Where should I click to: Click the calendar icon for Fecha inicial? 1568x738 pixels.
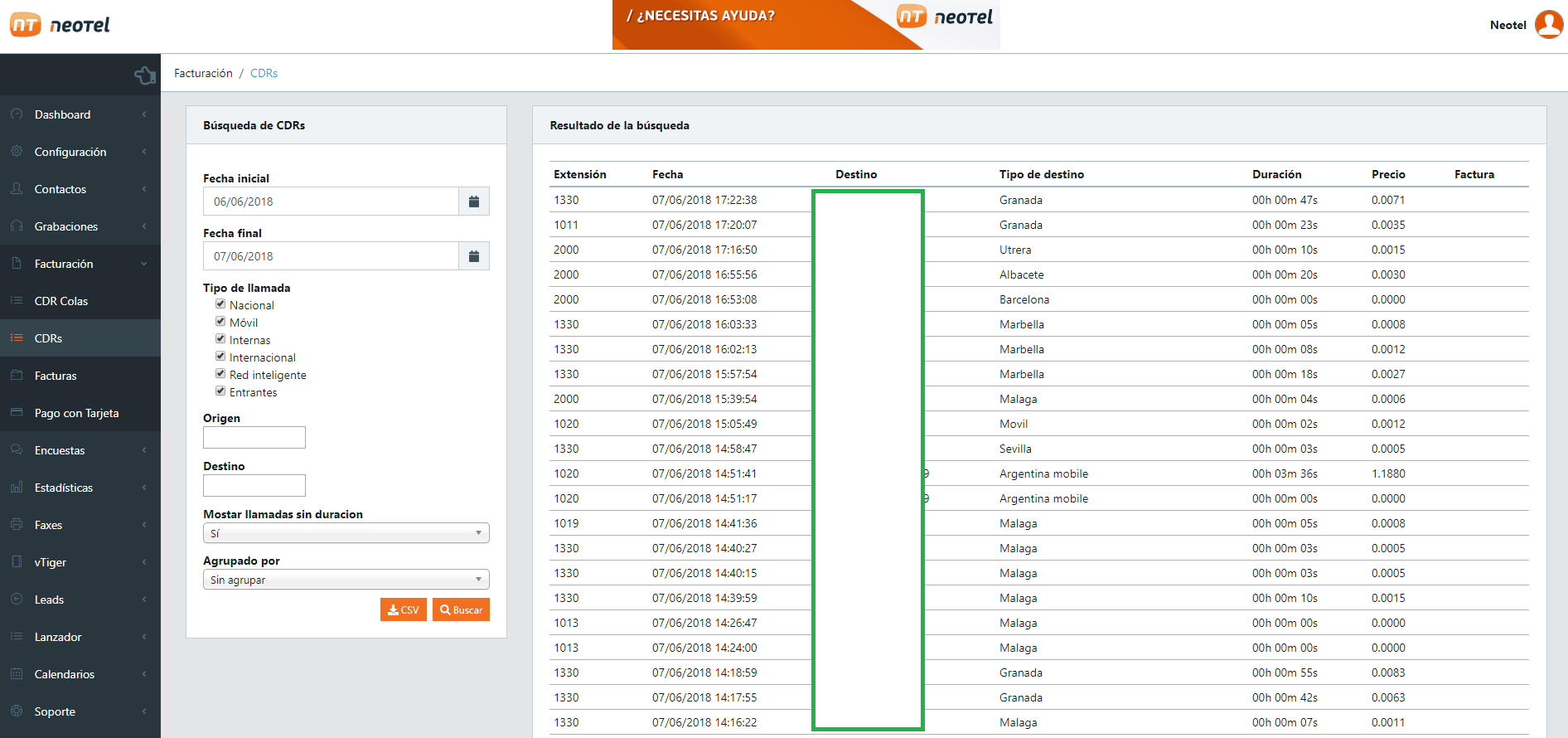pyautogui.click(x=473, y=201)
